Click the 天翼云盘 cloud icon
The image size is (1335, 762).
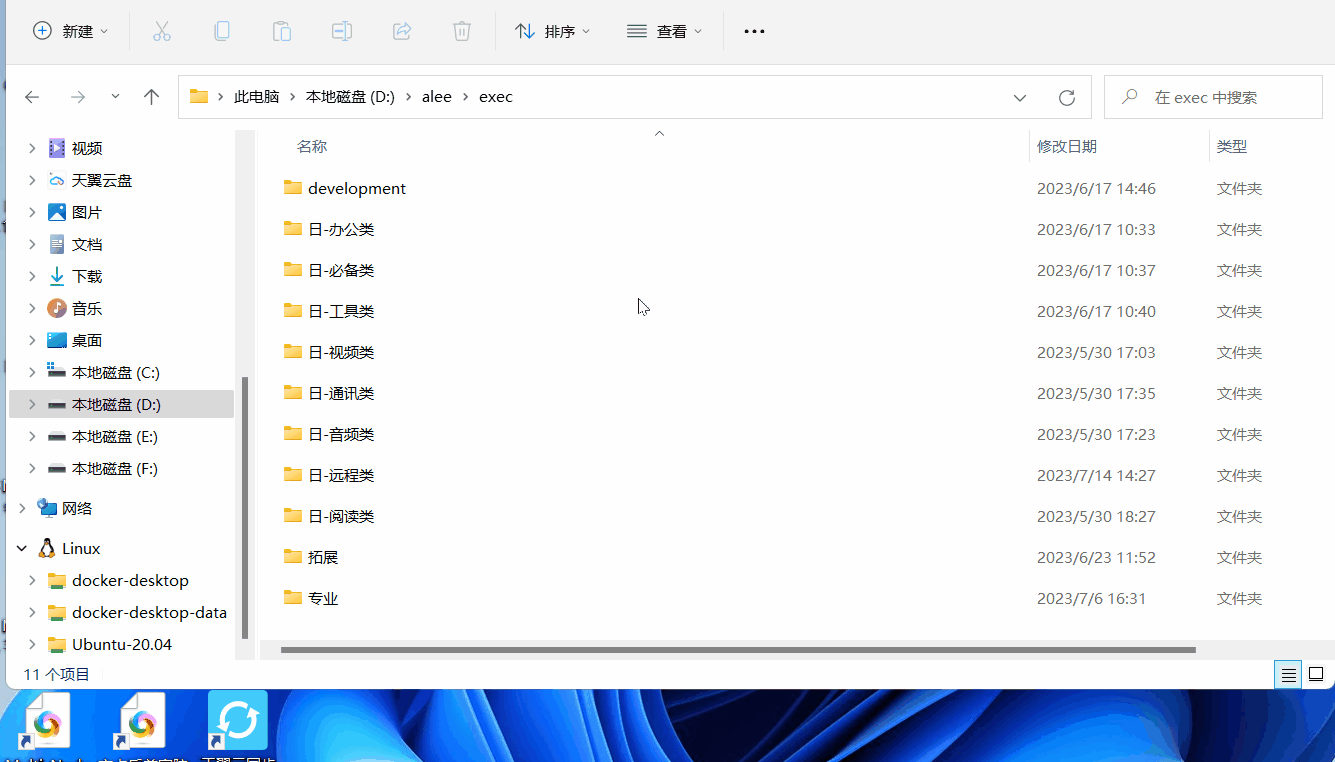point(57,180)
